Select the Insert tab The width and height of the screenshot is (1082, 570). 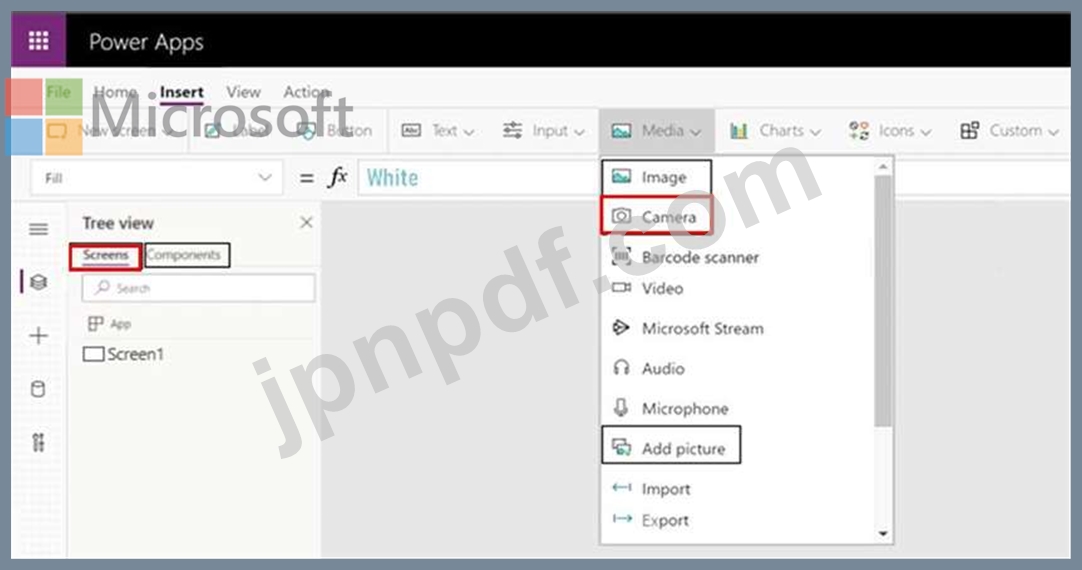[181, 92]
